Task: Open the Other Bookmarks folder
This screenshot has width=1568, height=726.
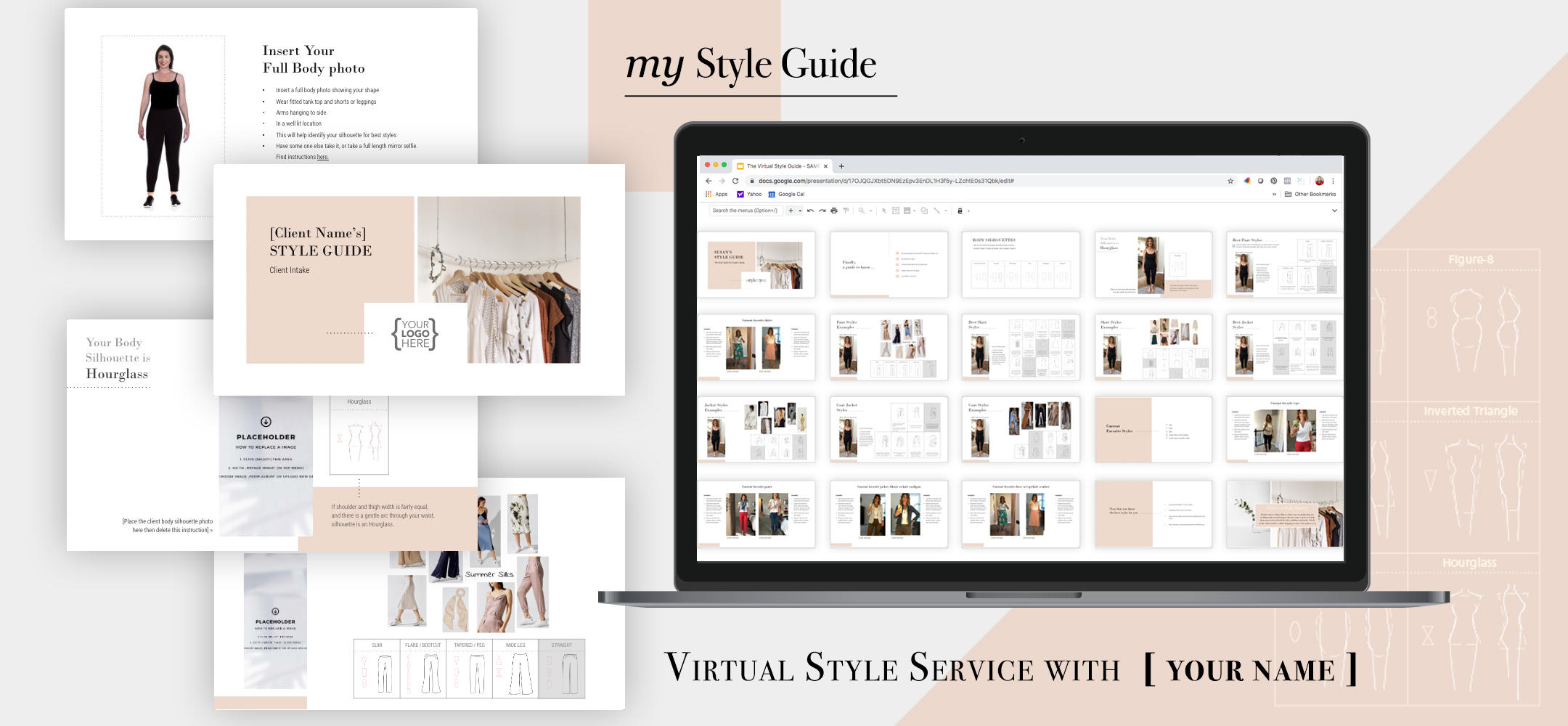Action: [x=1311, y=195]
